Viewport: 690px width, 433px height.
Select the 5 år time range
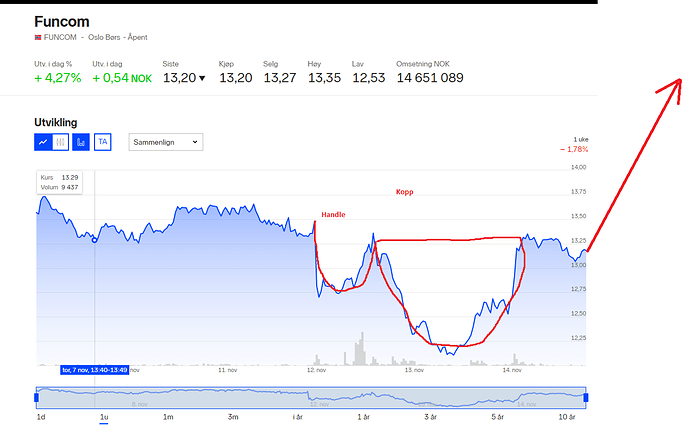[498, 417]
